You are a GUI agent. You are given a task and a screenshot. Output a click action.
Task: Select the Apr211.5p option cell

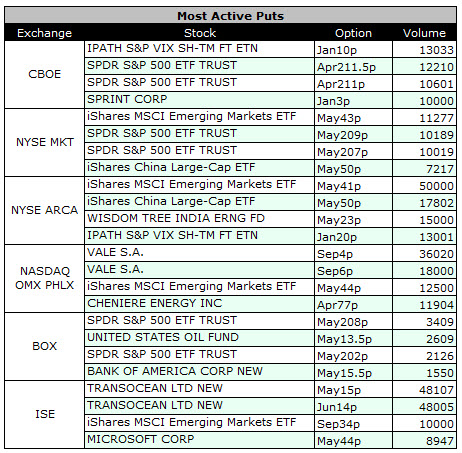click(x=353, y=67)
